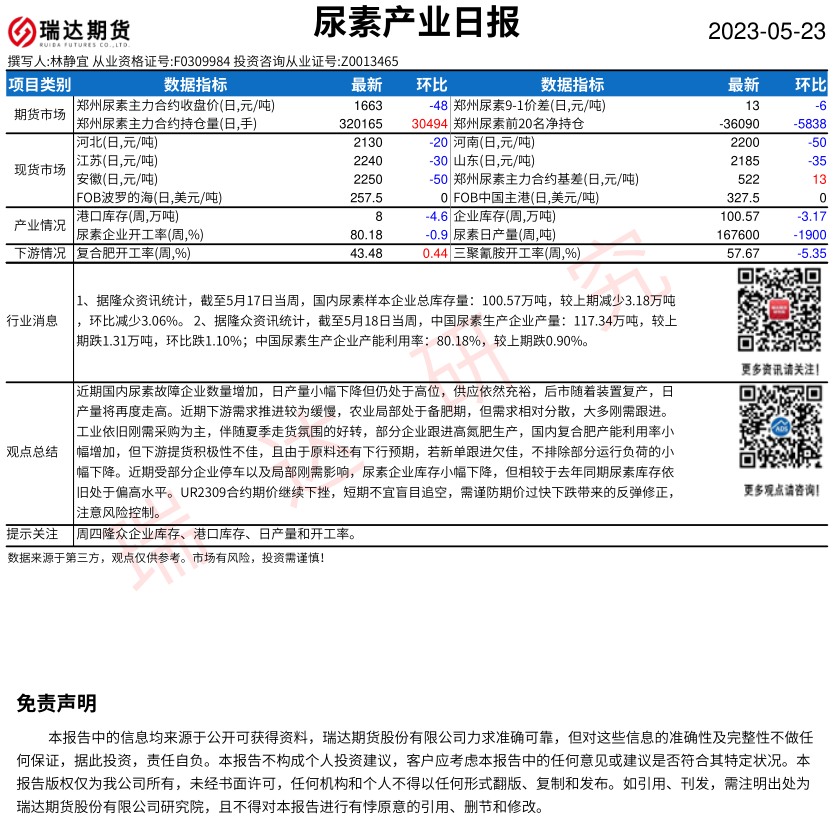
Task: Click the 郑州尿素主力合约收盘价 indicator cell
Action: coord(175,105)
